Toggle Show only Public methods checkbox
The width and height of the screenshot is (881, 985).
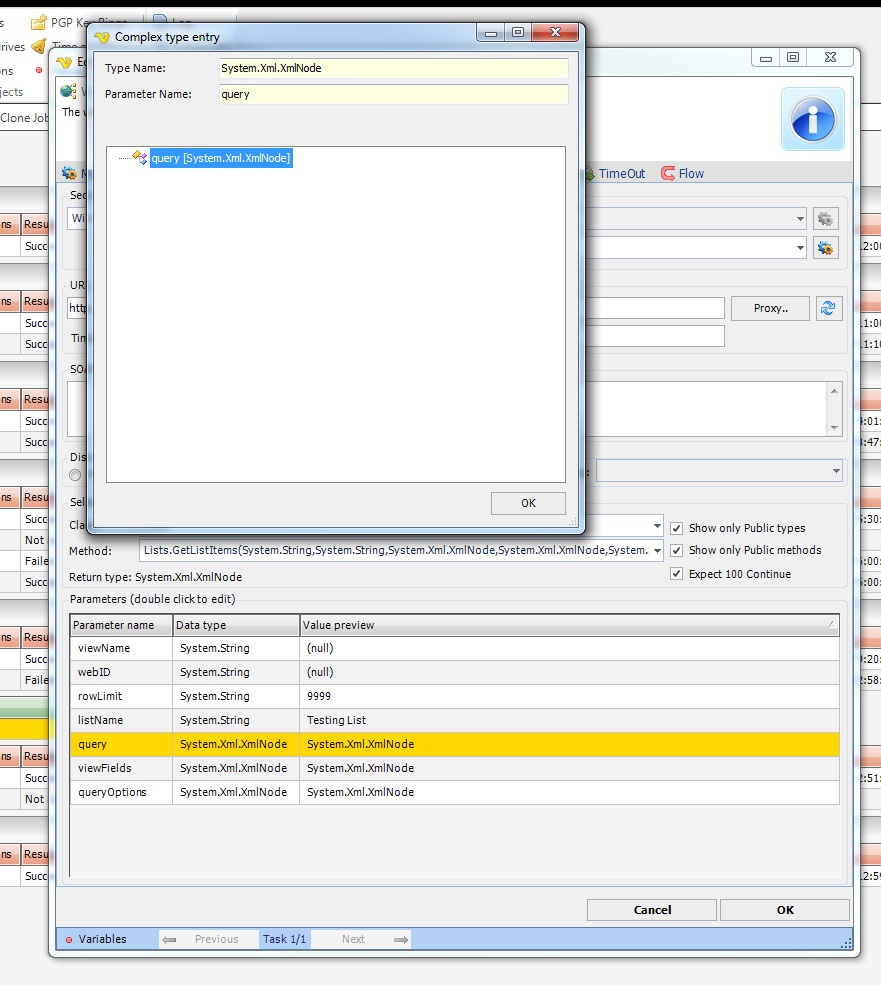click(677, 550)
